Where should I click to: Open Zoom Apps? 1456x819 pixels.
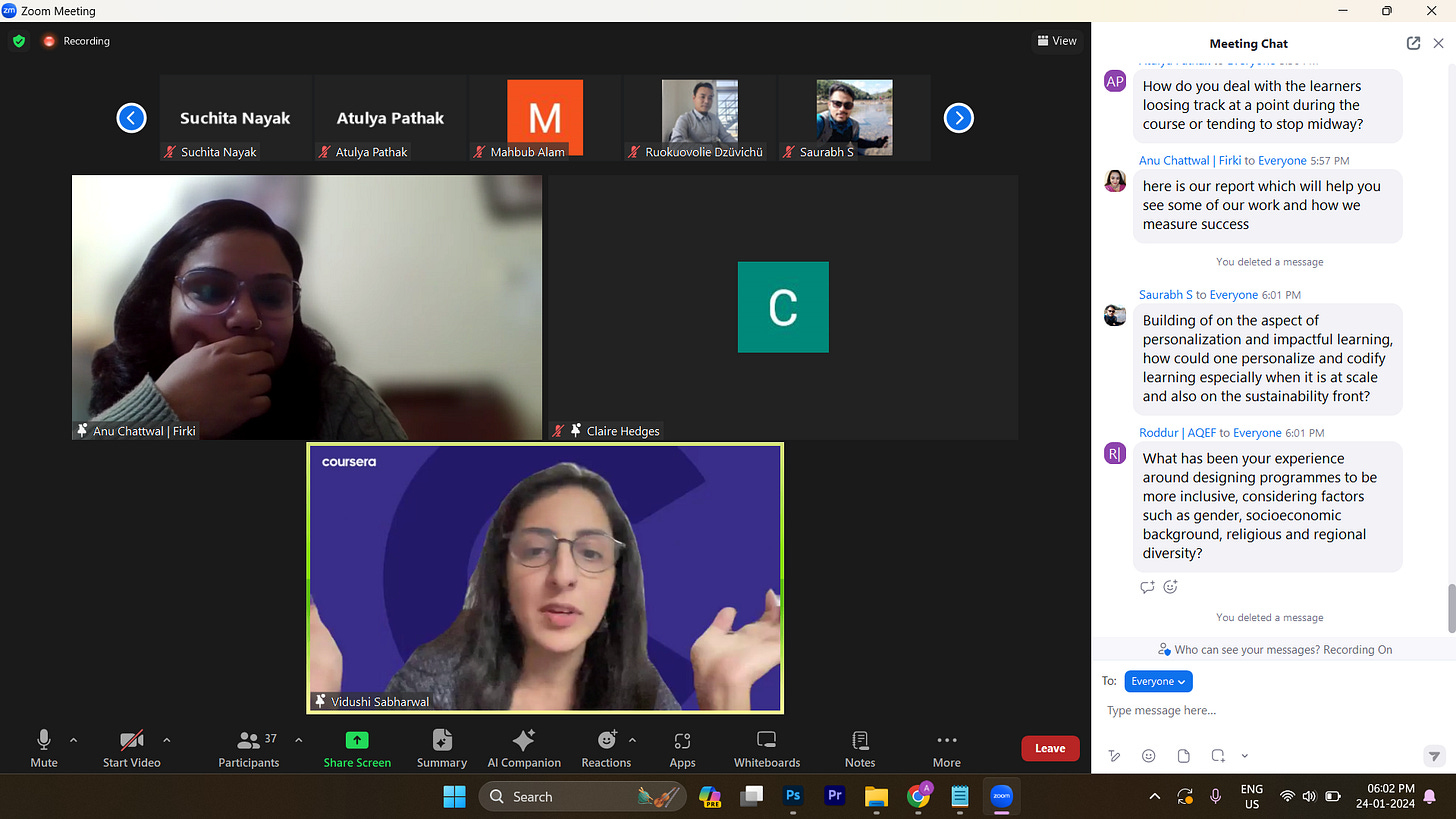683,748
